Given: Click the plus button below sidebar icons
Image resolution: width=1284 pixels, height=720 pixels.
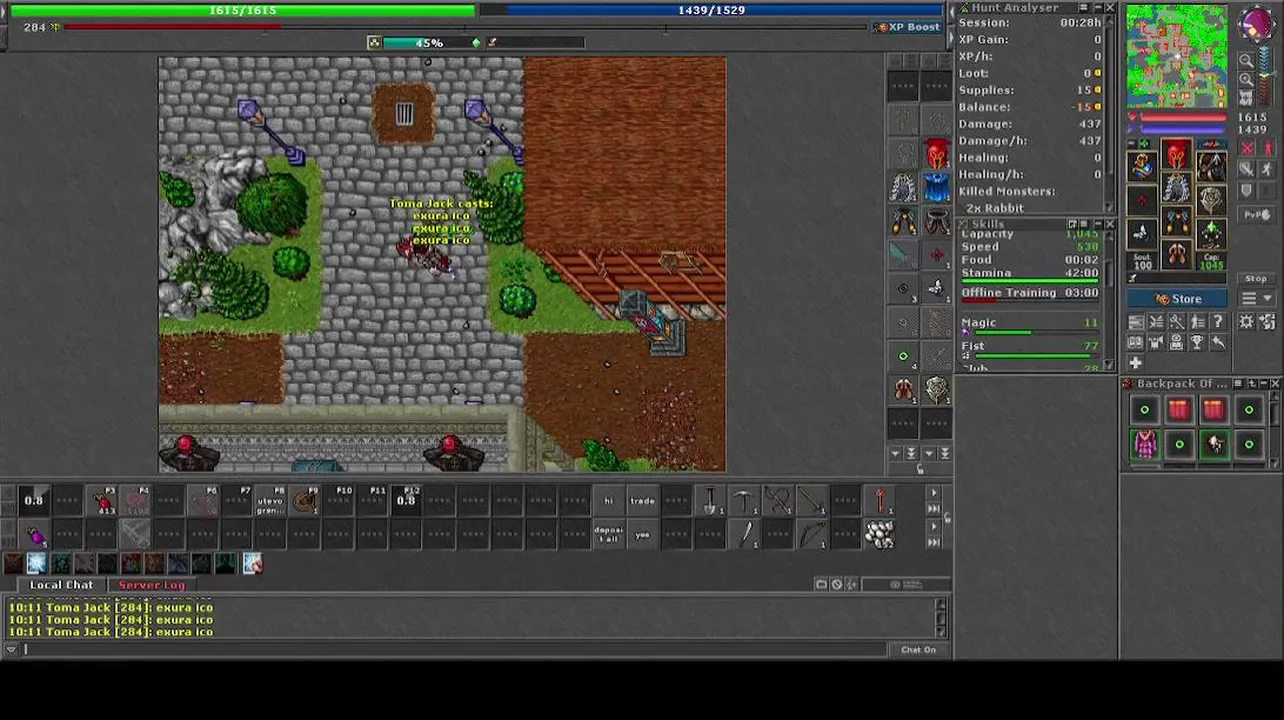Looking at the screenshot, I should [x=1136, y=363].
